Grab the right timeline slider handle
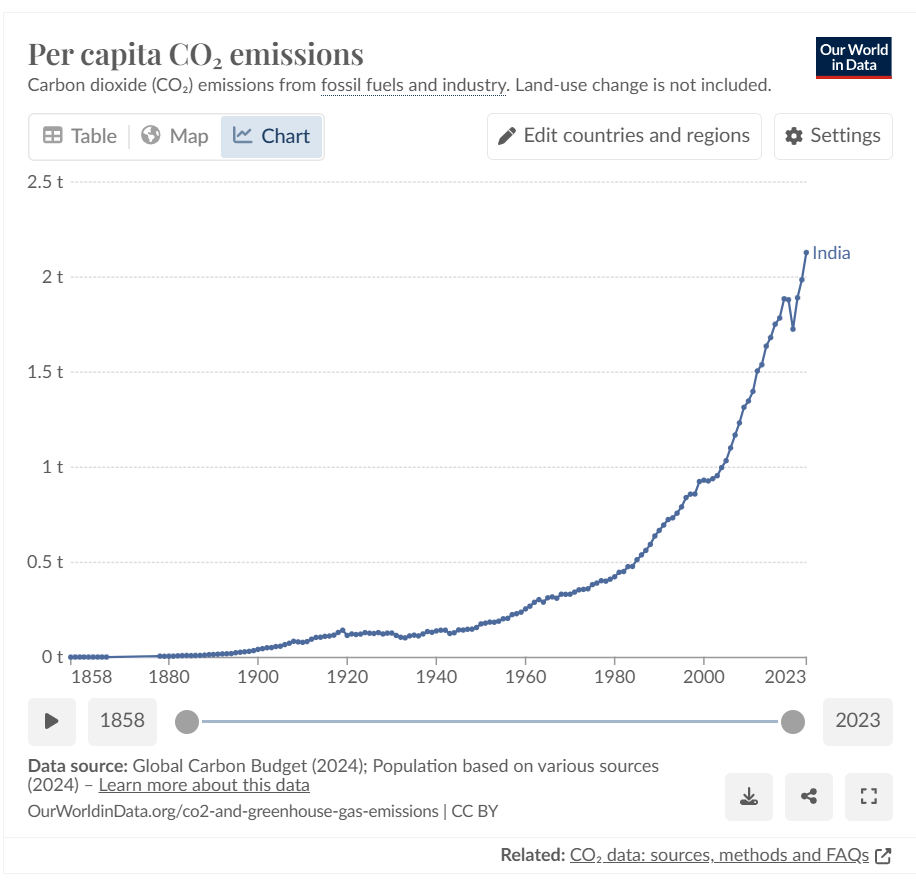Viewport: 916px width, 893px height. pos(793,722)
